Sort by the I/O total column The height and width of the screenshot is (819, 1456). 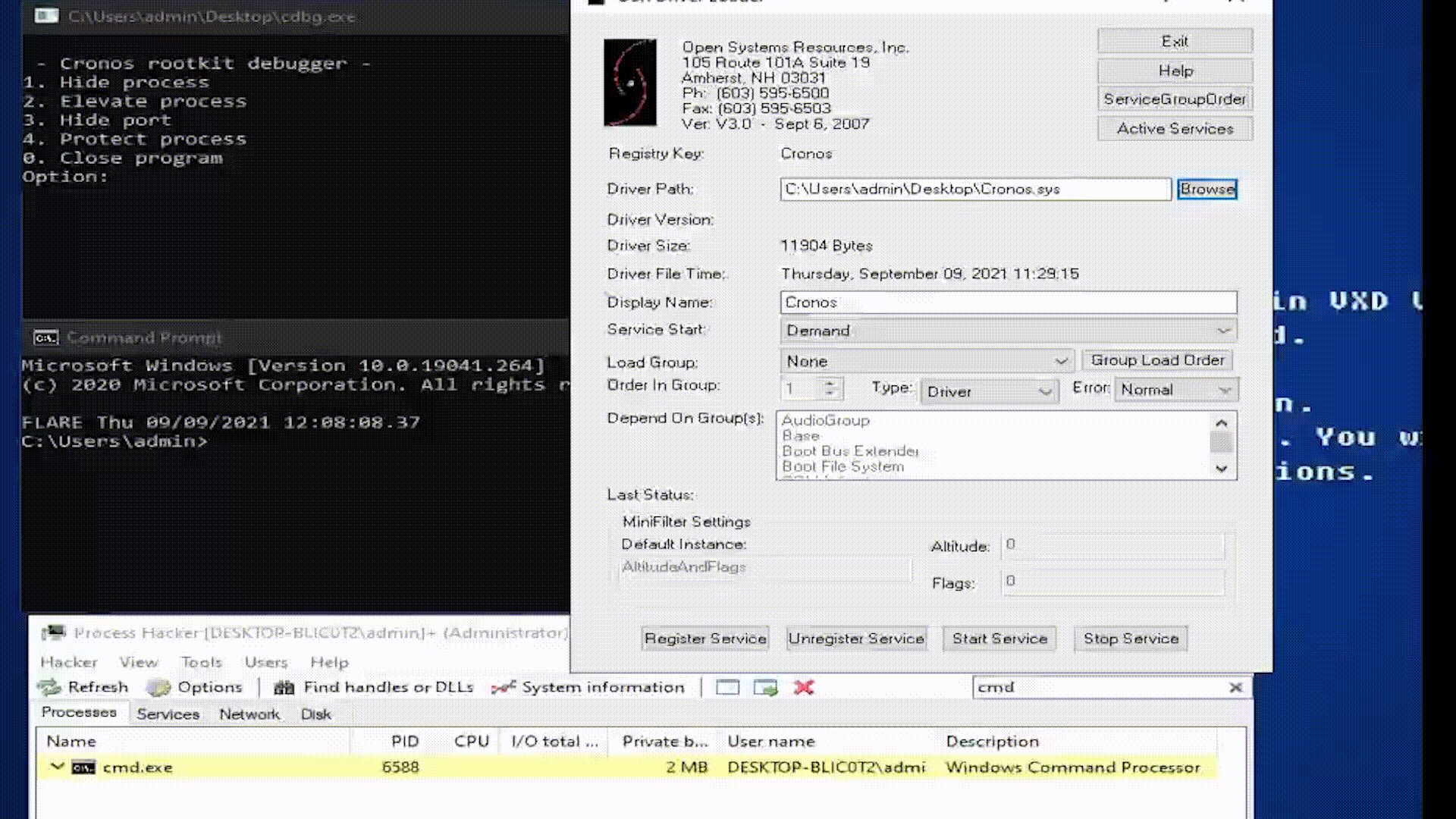pos(554,741)
